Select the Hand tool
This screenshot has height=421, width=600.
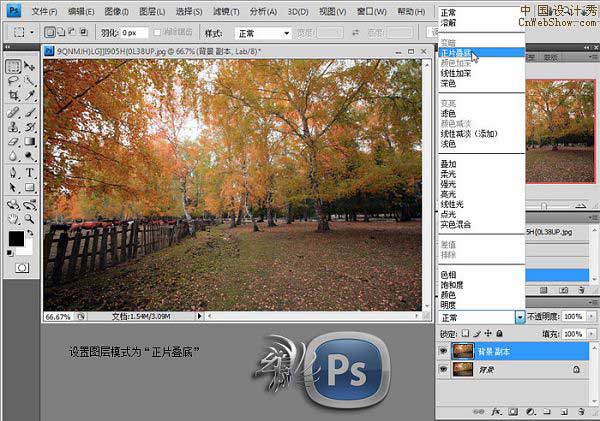13,217
